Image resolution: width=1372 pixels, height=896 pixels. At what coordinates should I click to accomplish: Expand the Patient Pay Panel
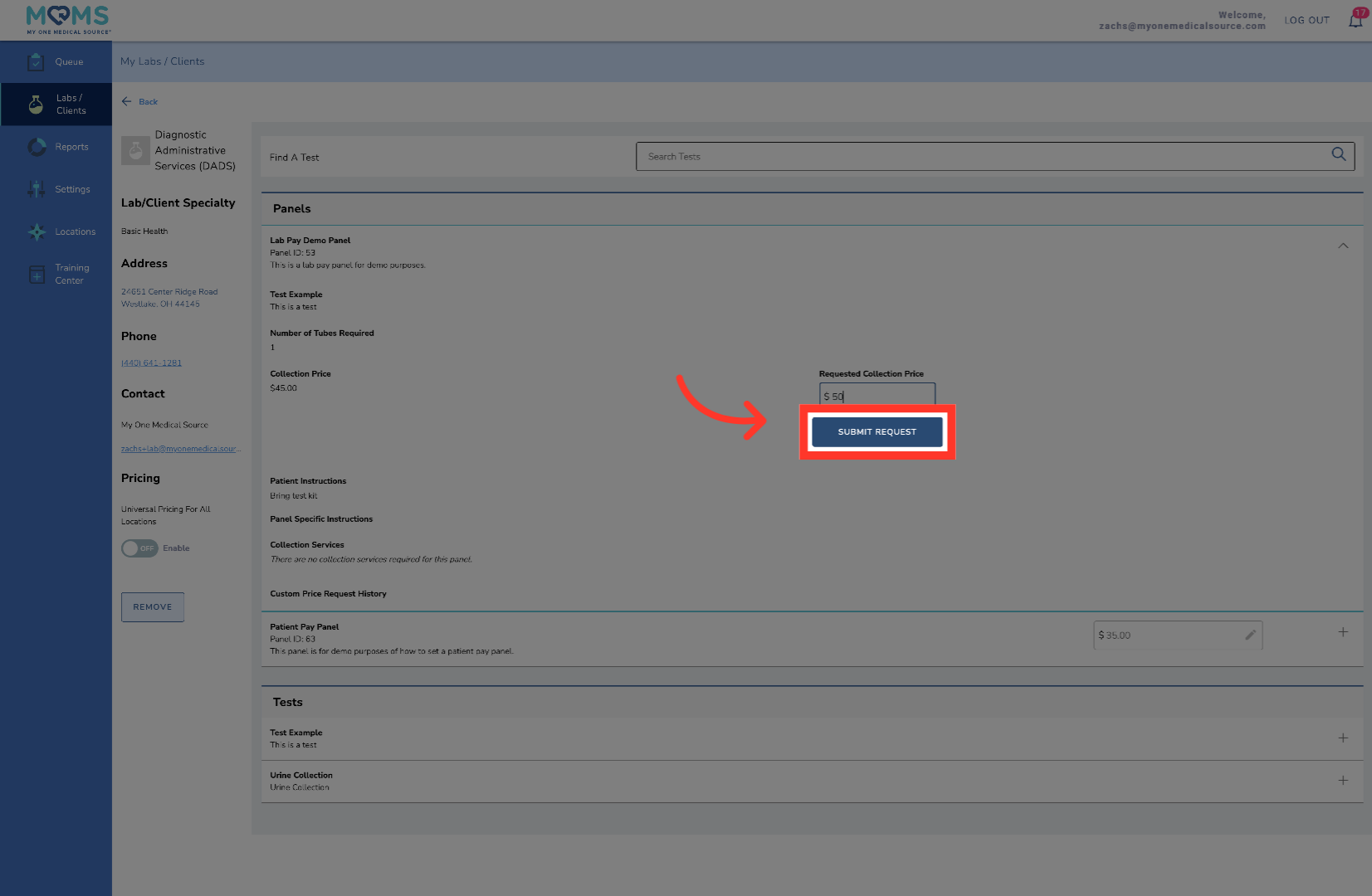pyautogui.click(x=1342, y=632)
